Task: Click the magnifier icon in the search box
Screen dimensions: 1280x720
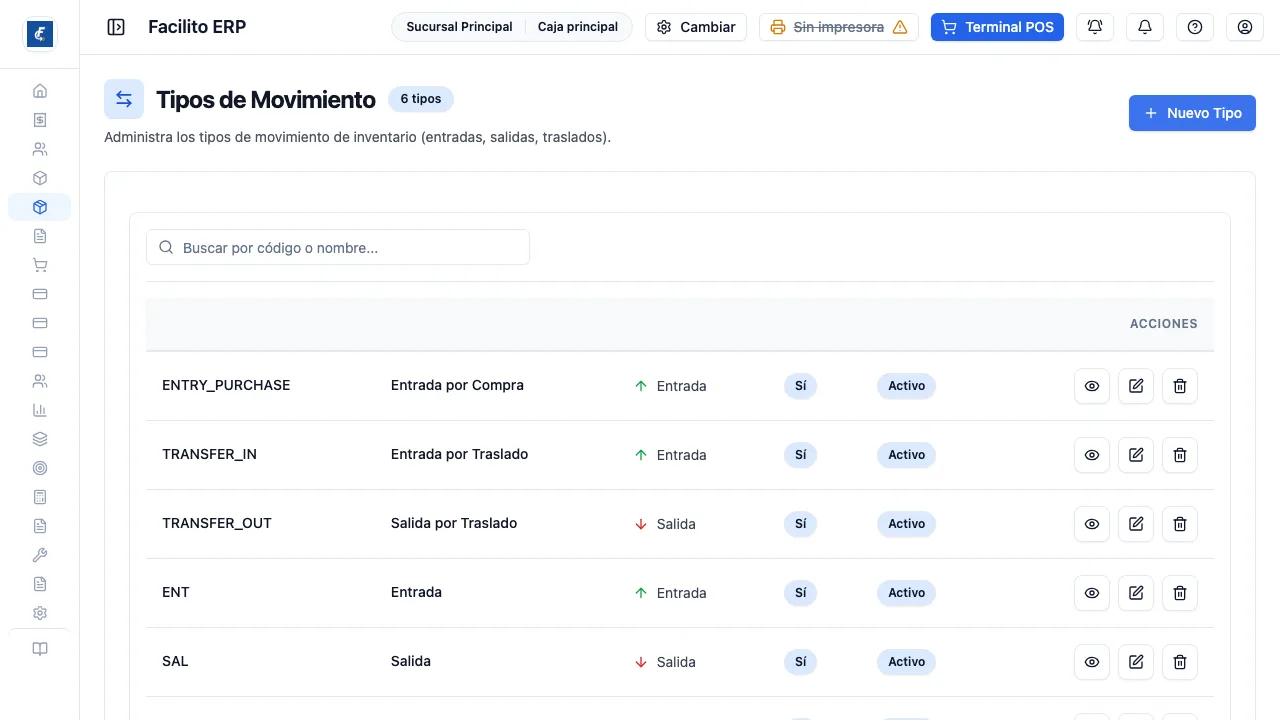Action: pyautogui.click(x=166, y=247)
